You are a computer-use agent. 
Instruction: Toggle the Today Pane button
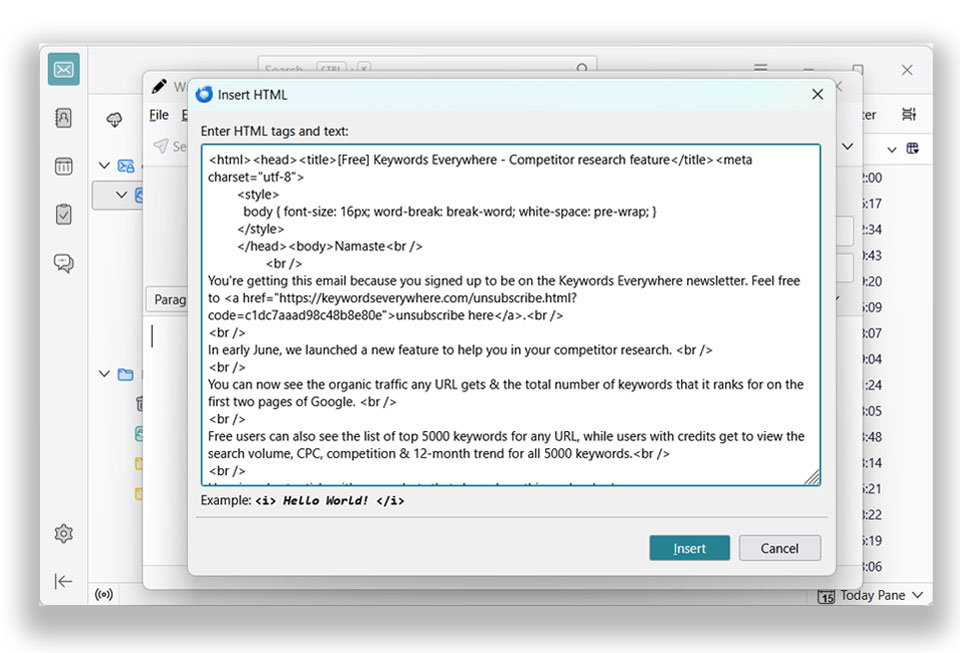click(870, 595)
